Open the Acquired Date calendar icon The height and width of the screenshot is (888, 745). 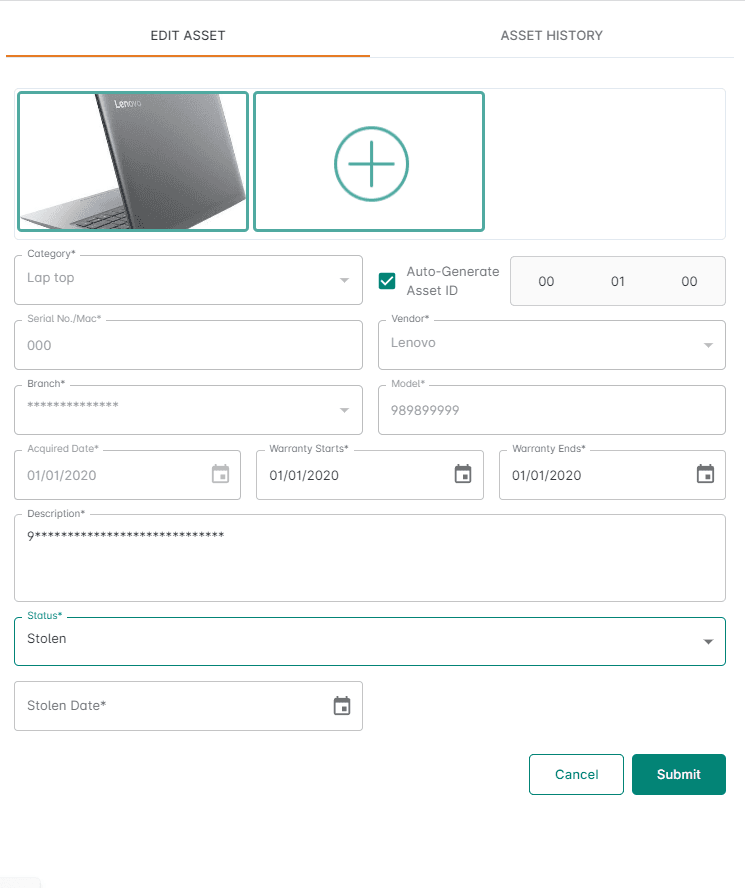pos(221,474)
